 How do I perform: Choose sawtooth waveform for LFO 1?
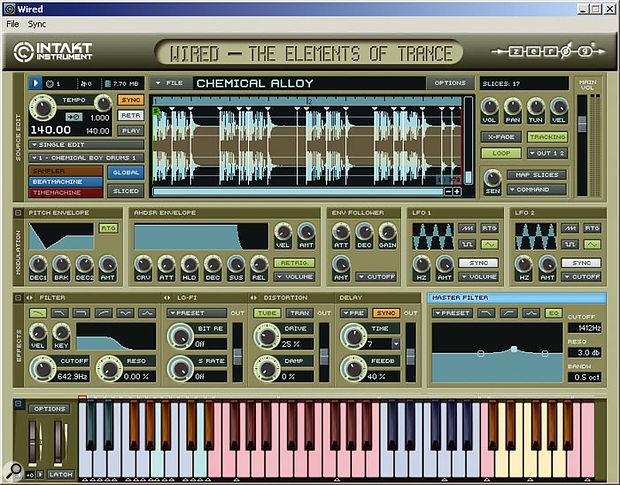pos(467,228)
